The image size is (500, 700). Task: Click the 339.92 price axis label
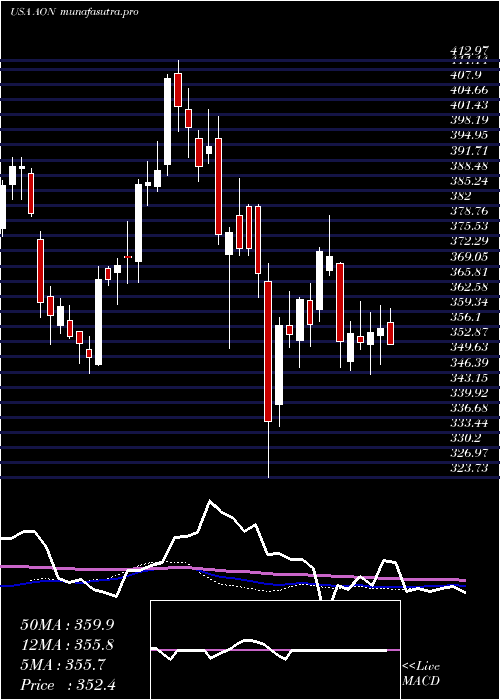click(469, 393)
